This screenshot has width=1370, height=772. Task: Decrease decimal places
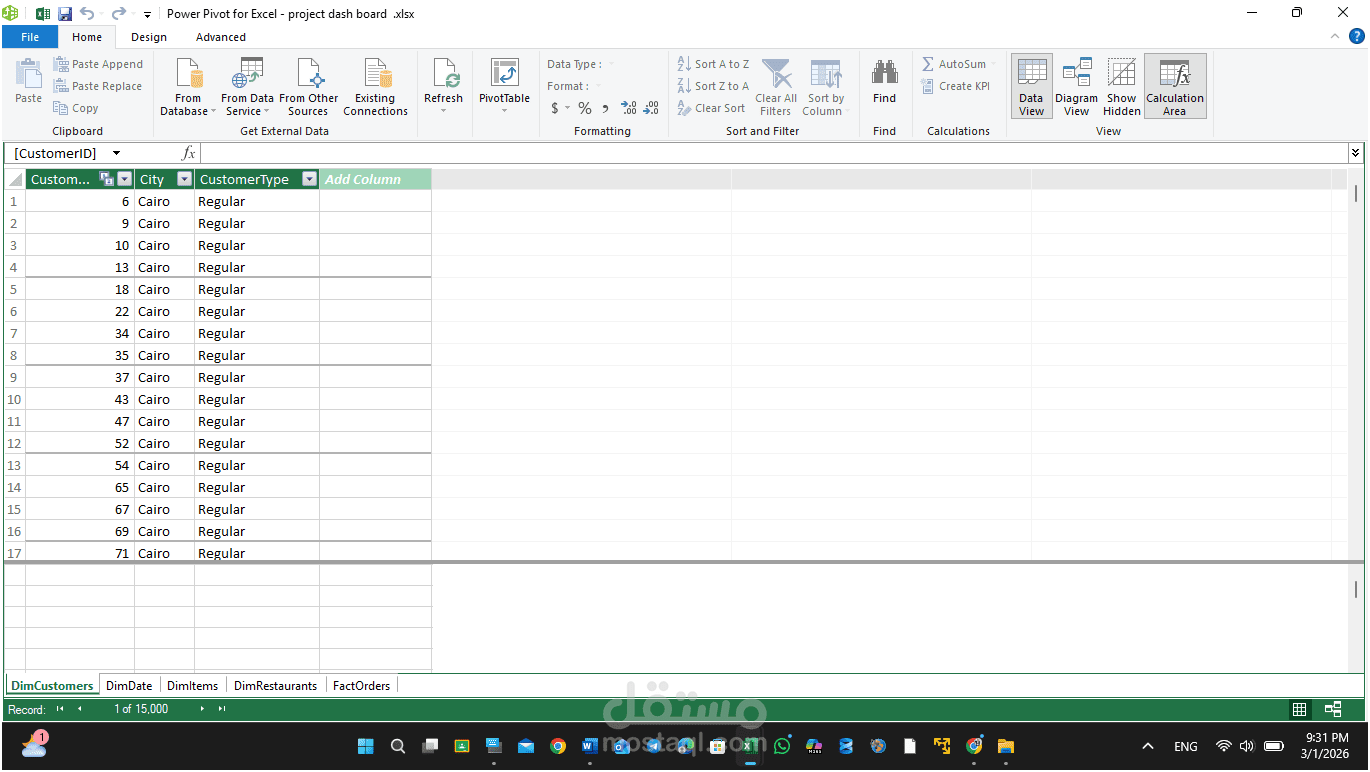(x=651, y=108)
